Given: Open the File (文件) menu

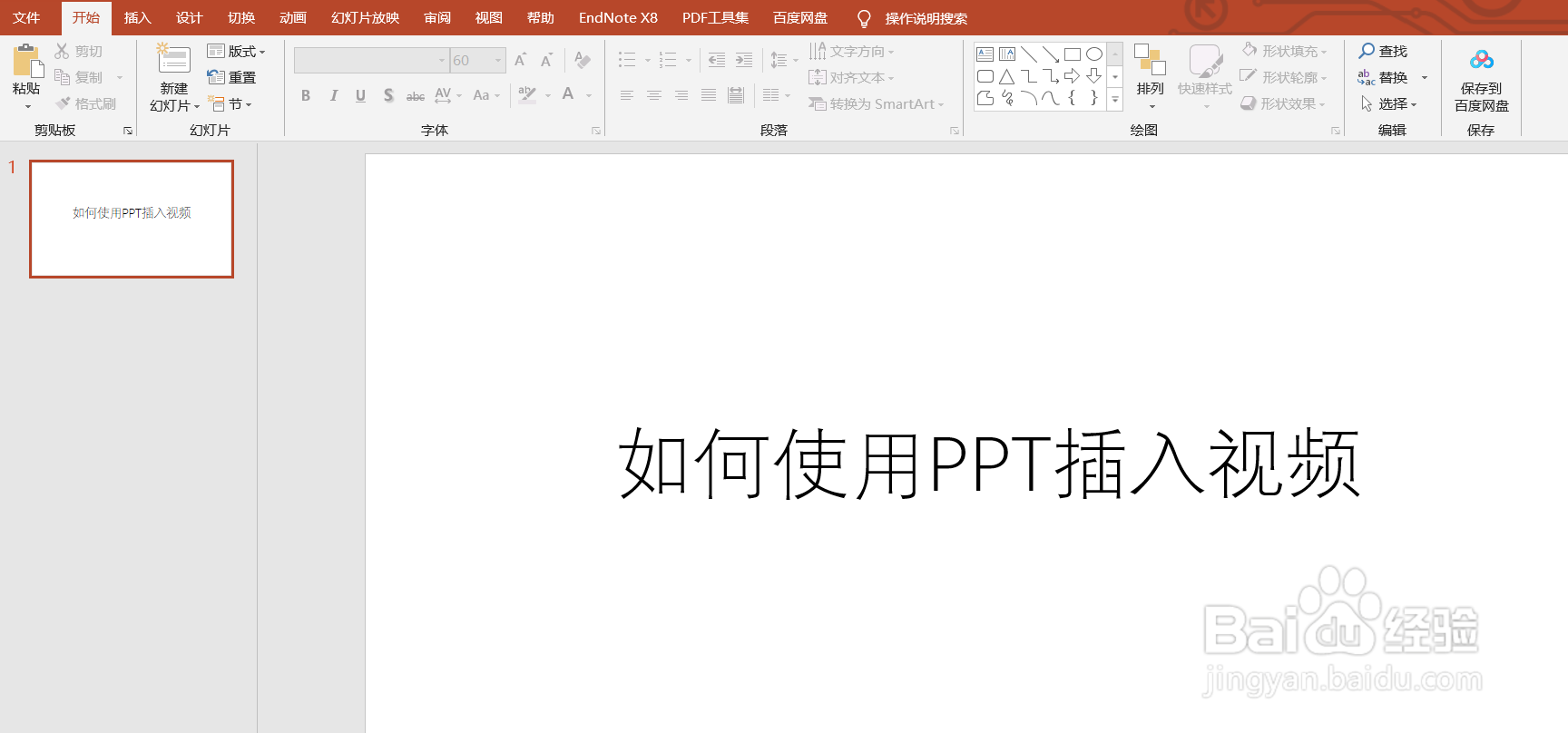Looking at the screenshot, I should (x=26, y=18).
